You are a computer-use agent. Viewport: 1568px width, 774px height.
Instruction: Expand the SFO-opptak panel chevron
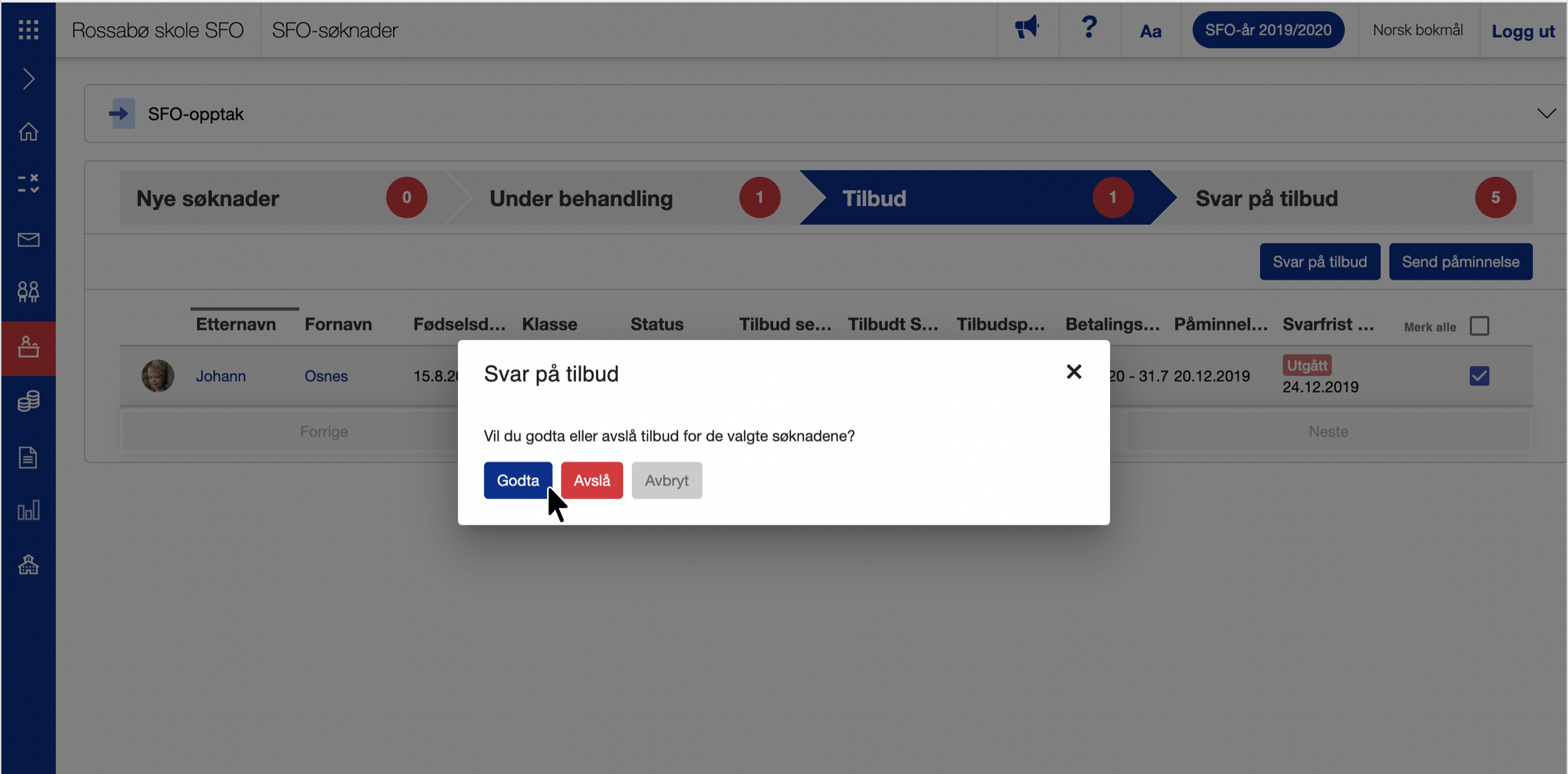coord(1546,113)
